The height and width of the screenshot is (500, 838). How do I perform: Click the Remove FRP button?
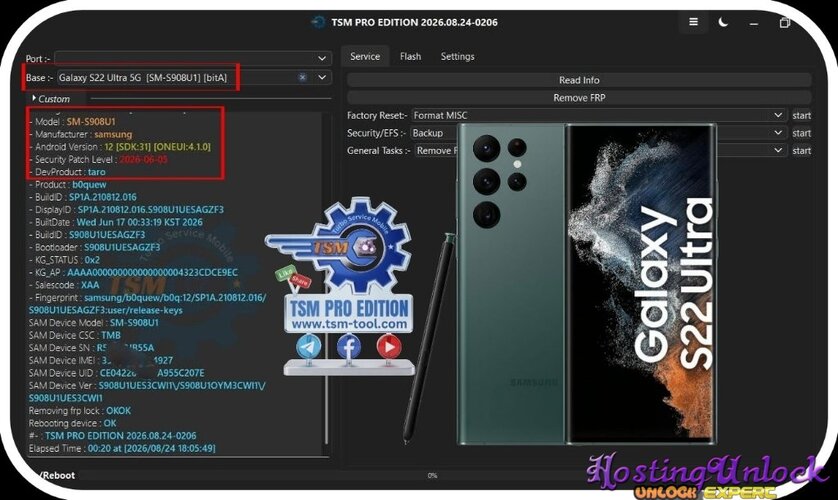579,98
